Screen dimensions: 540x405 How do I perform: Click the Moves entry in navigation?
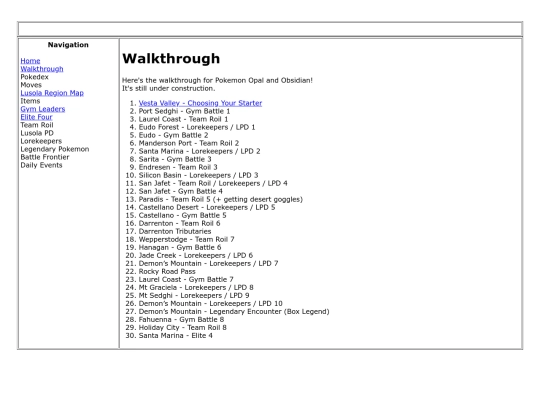pos(31,85)
